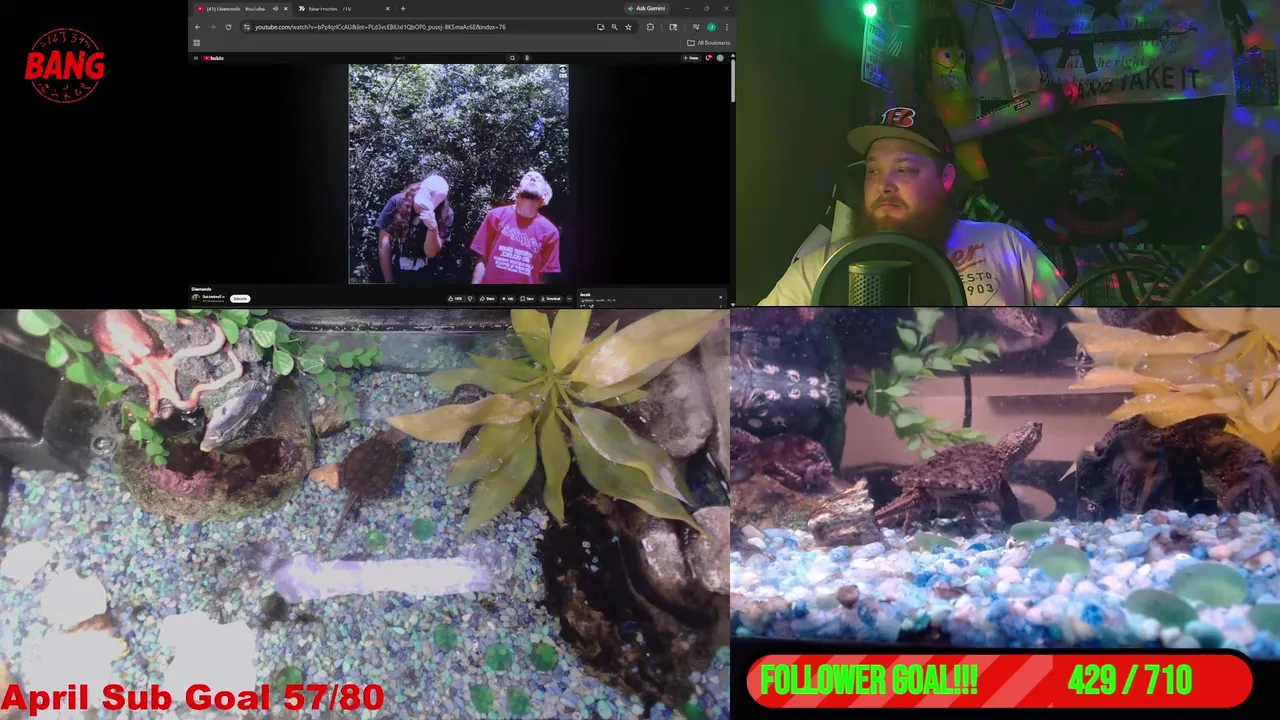Click the YouTube search field
Viewport: 1280px width, 720px height.
448,58
